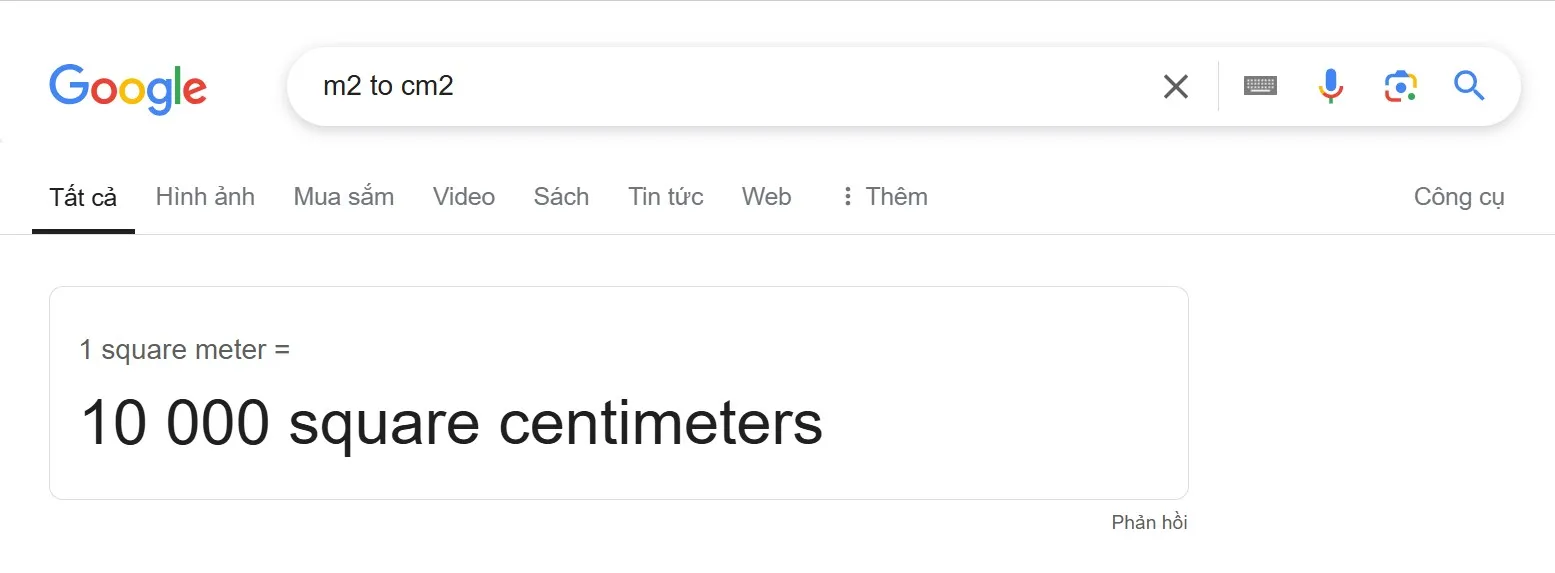Image resolution: width=1555 pixels, height=573 pixels.
Task: Switch to the 'Hình ảnh' tab
Action: pyautogui.click(x=205, y=197)
